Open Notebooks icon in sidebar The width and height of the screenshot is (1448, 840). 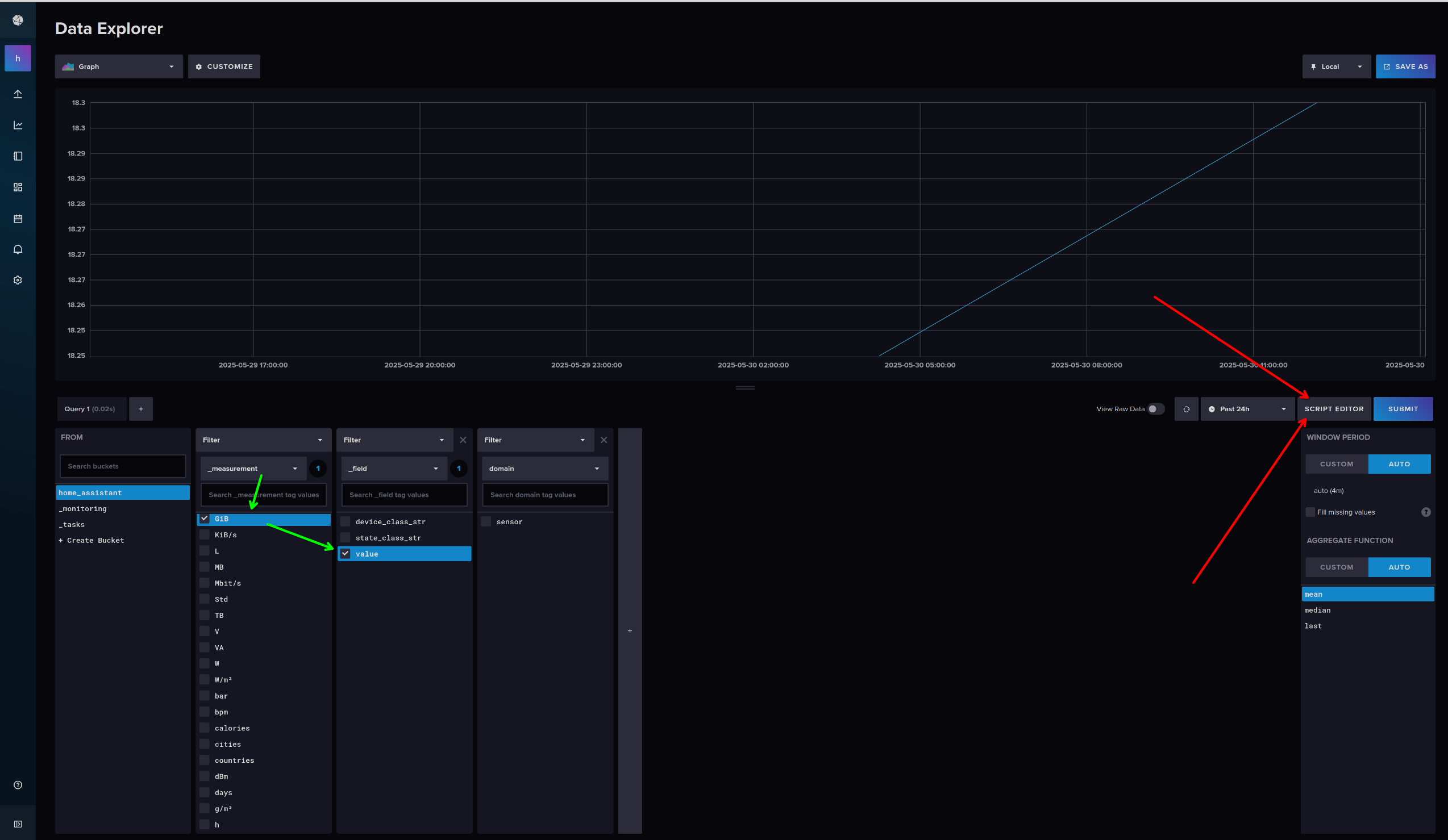click(x=18, y=156)
